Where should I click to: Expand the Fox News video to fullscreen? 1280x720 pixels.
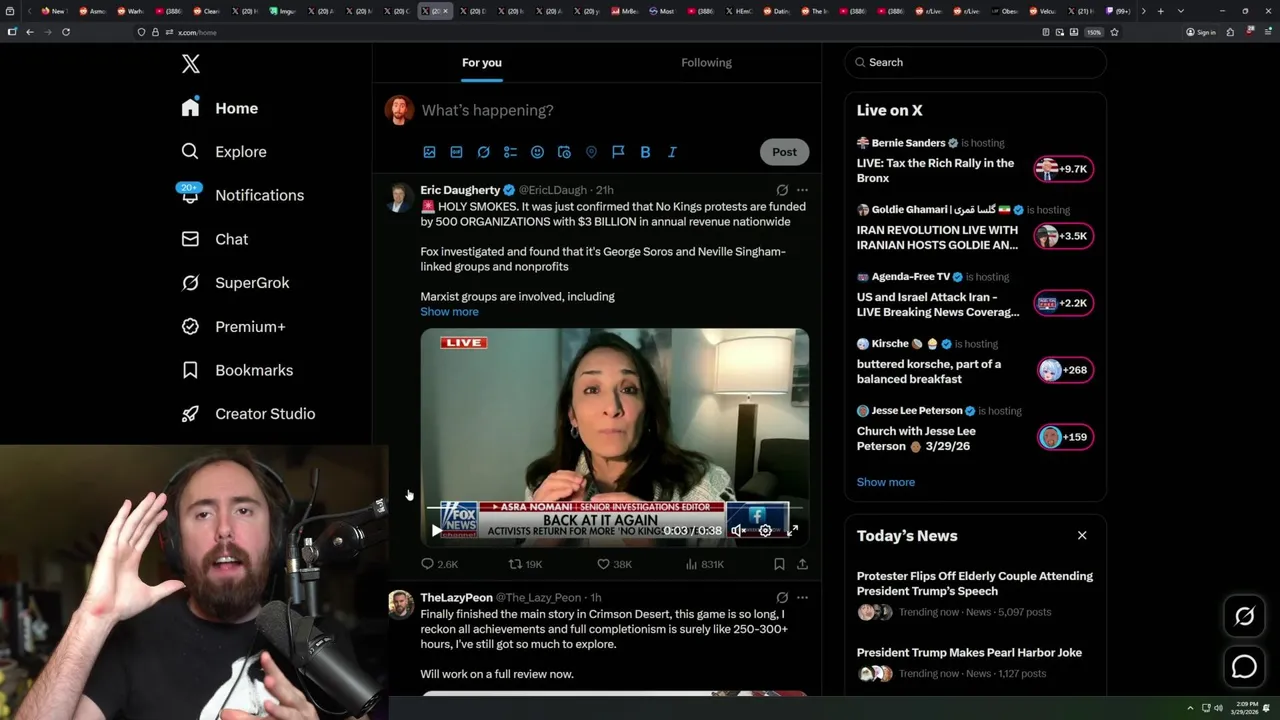click(x=793, y=531)
